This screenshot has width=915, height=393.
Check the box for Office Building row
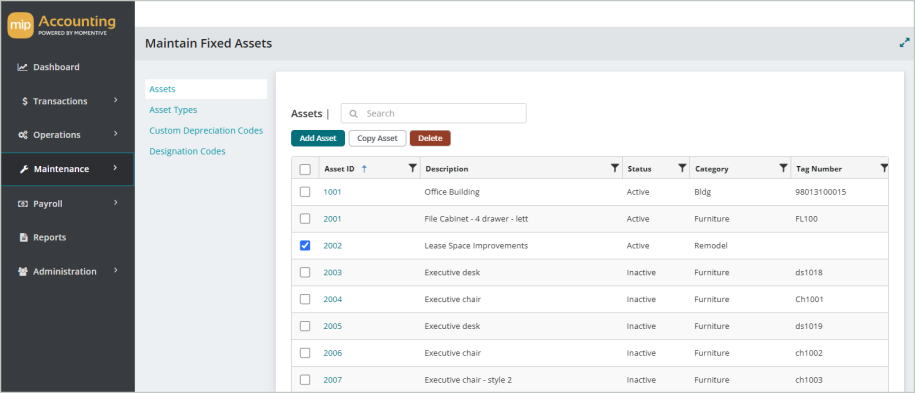click(305, 192)
